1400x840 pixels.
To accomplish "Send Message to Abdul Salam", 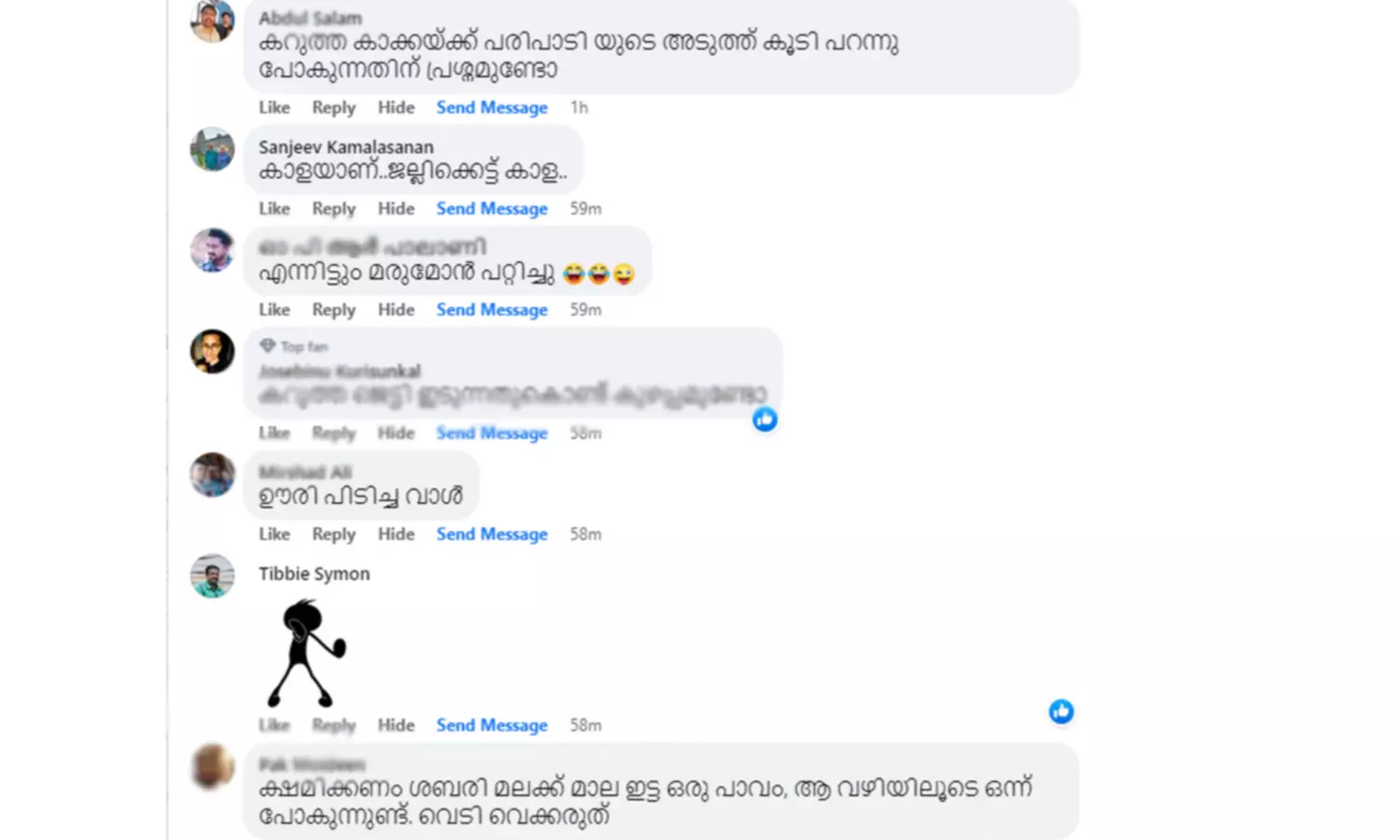I will [x=492, y=108].
